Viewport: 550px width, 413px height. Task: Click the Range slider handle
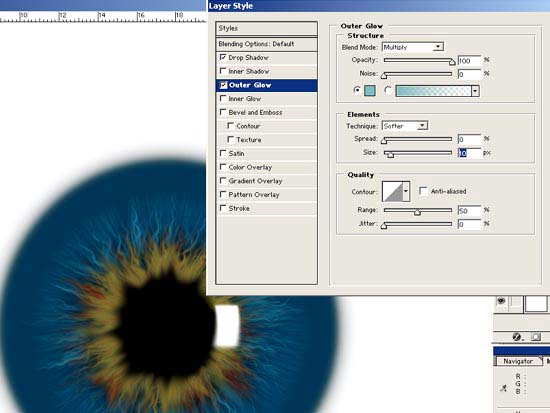pyautogui.click(x=417, y=212)
